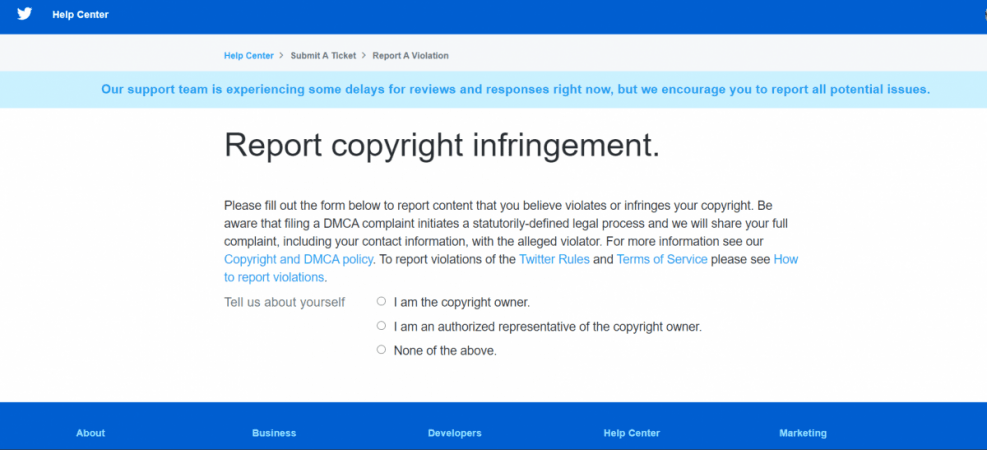Open the Marketing footer link
This screenshot has width=987, height=450.
[x=803, y=433]
